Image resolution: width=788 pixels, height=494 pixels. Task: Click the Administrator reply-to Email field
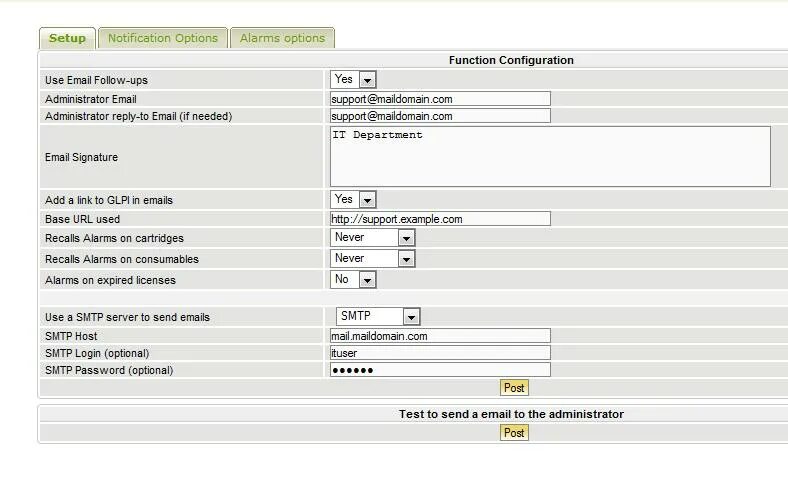coord(440,116)
